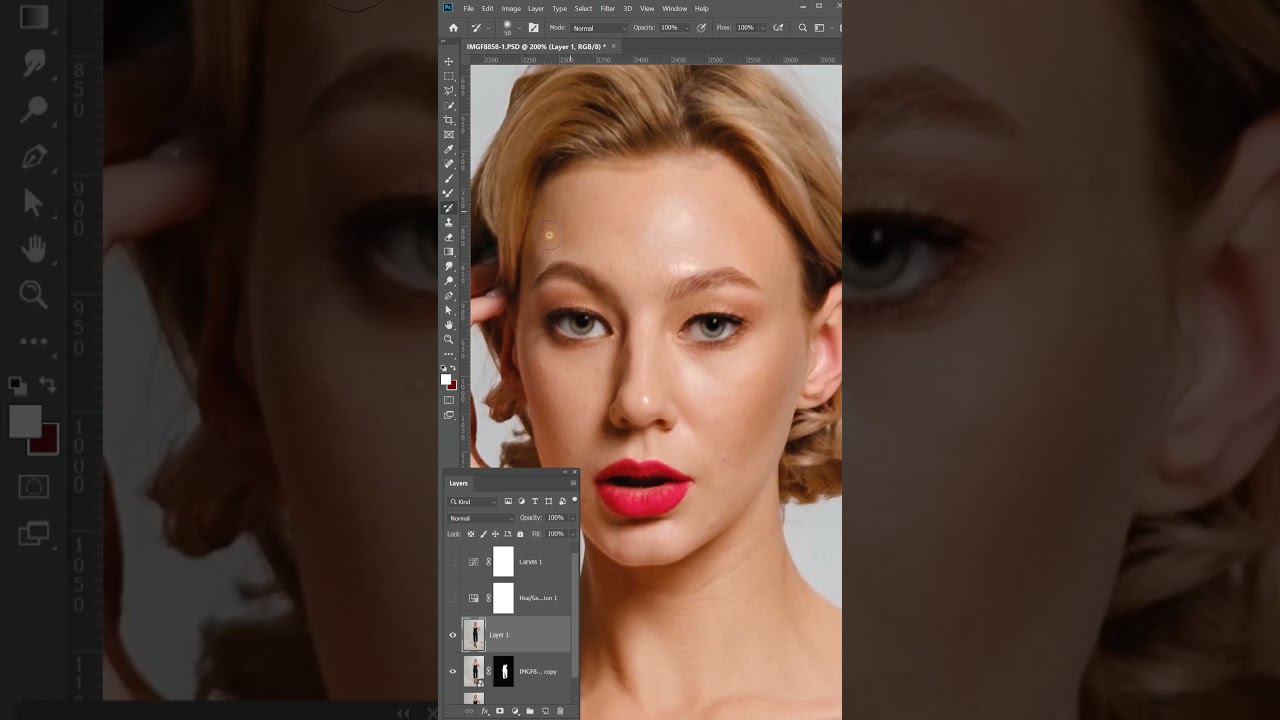Select the Clone Stamp tool
The image size is (1280, 720).
pos(449,222)
